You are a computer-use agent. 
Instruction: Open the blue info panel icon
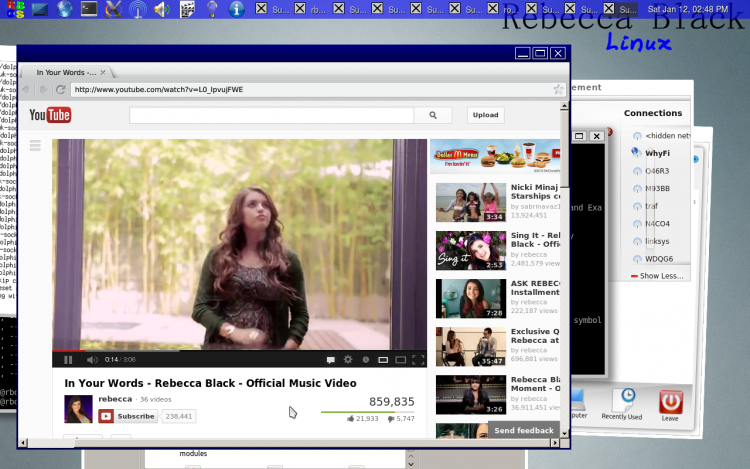(236, 9)
